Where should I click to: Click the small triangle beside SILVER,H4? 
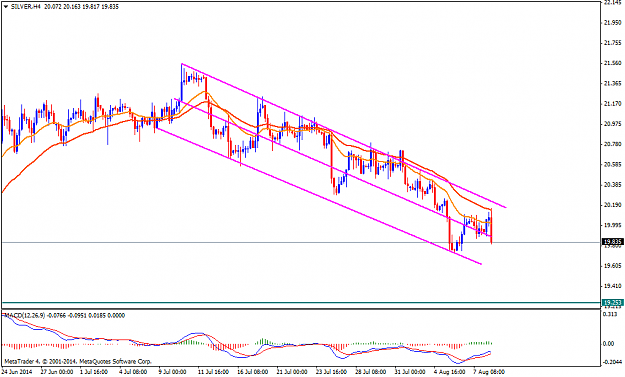pos(6,7)
